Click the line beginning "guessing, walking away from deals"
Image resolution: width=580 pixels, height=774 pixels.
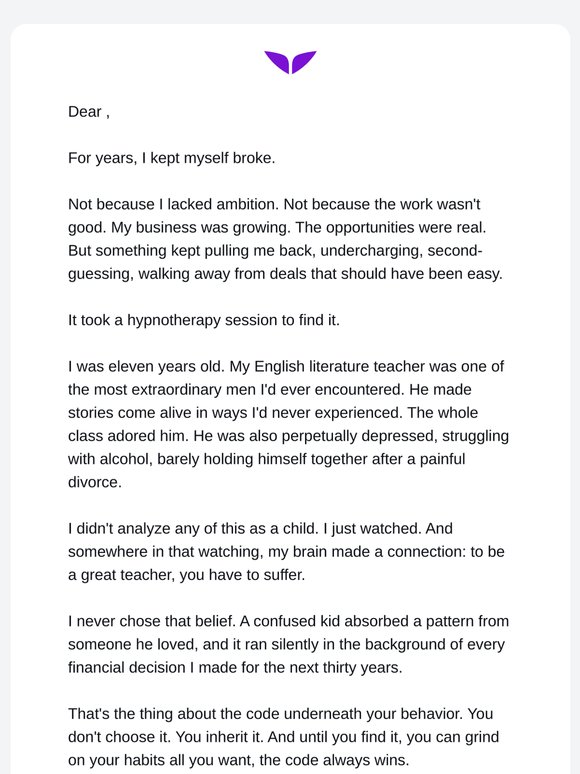pyautogui.click(x=285, y=274)
